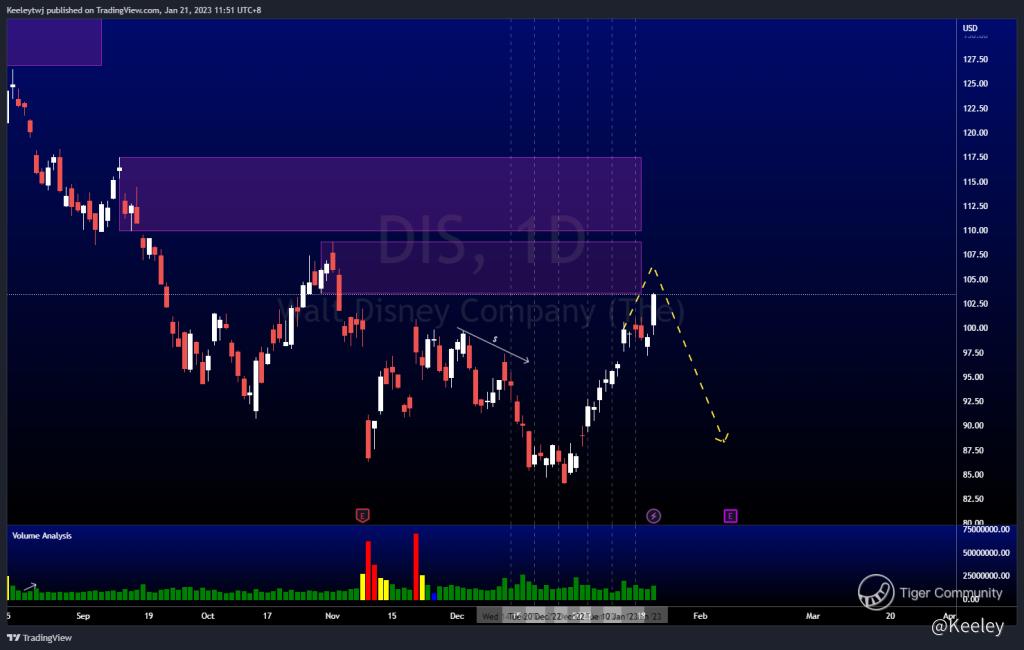1024x650 pixels.
Task: Click the 120.00 price axis label
Action: [x=975, y=133]
